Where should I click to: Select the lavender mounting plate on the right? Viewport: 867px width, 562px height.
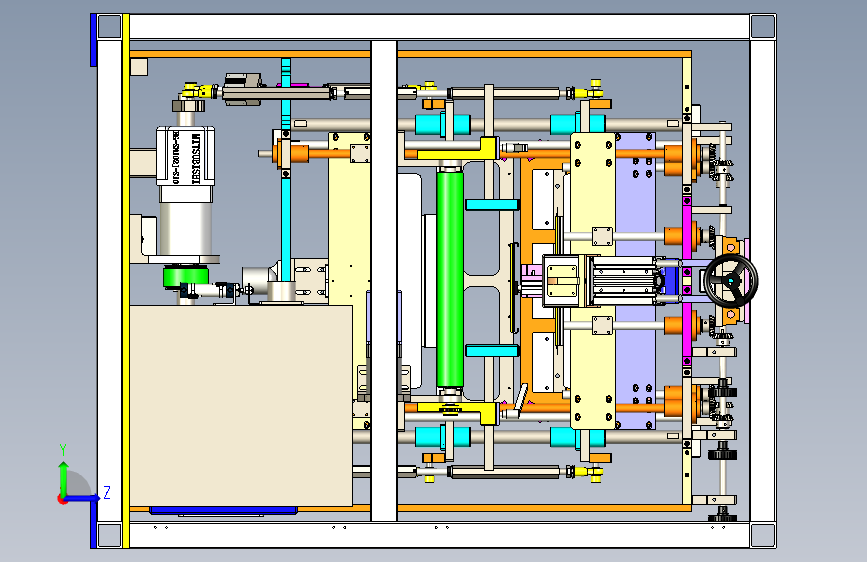pyautogui.click(x=635, y=280)
